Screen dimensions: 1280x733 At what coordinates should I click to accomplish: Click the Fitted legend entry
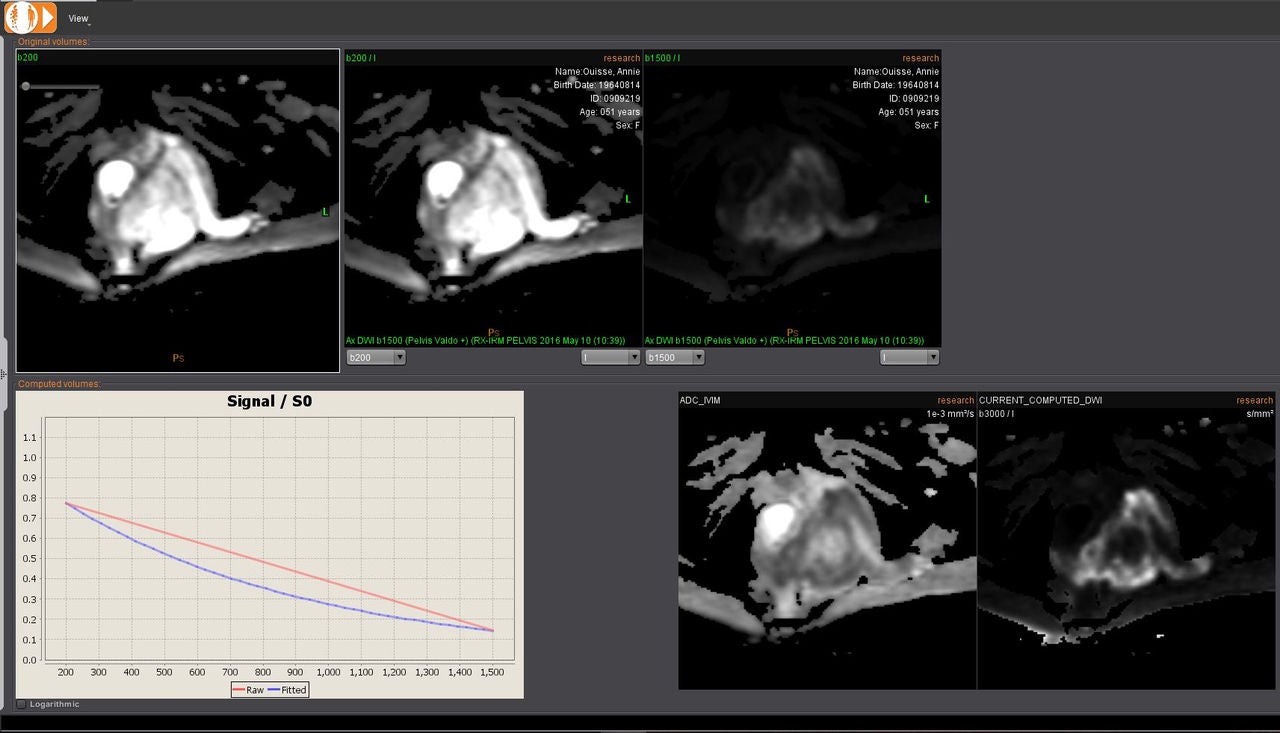287,690
